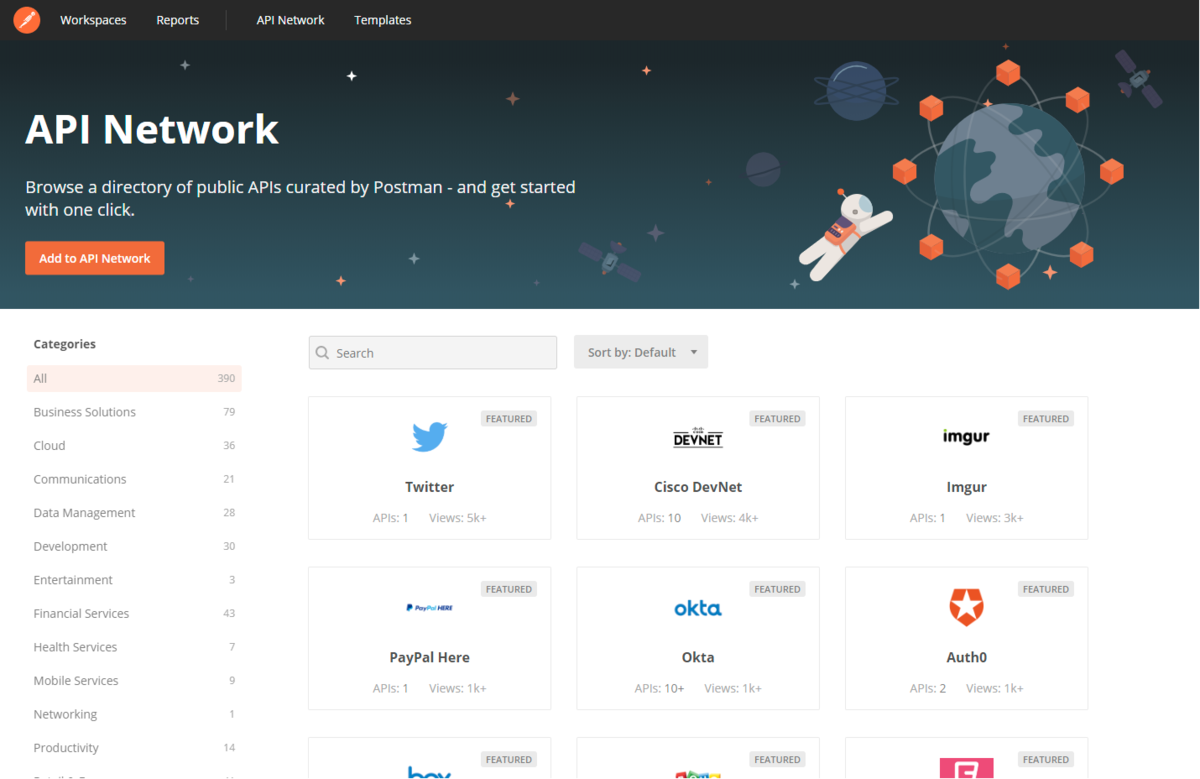1200x779 pixels.
Task: Click the Auth0 shield logo
Action: point(966,607)
